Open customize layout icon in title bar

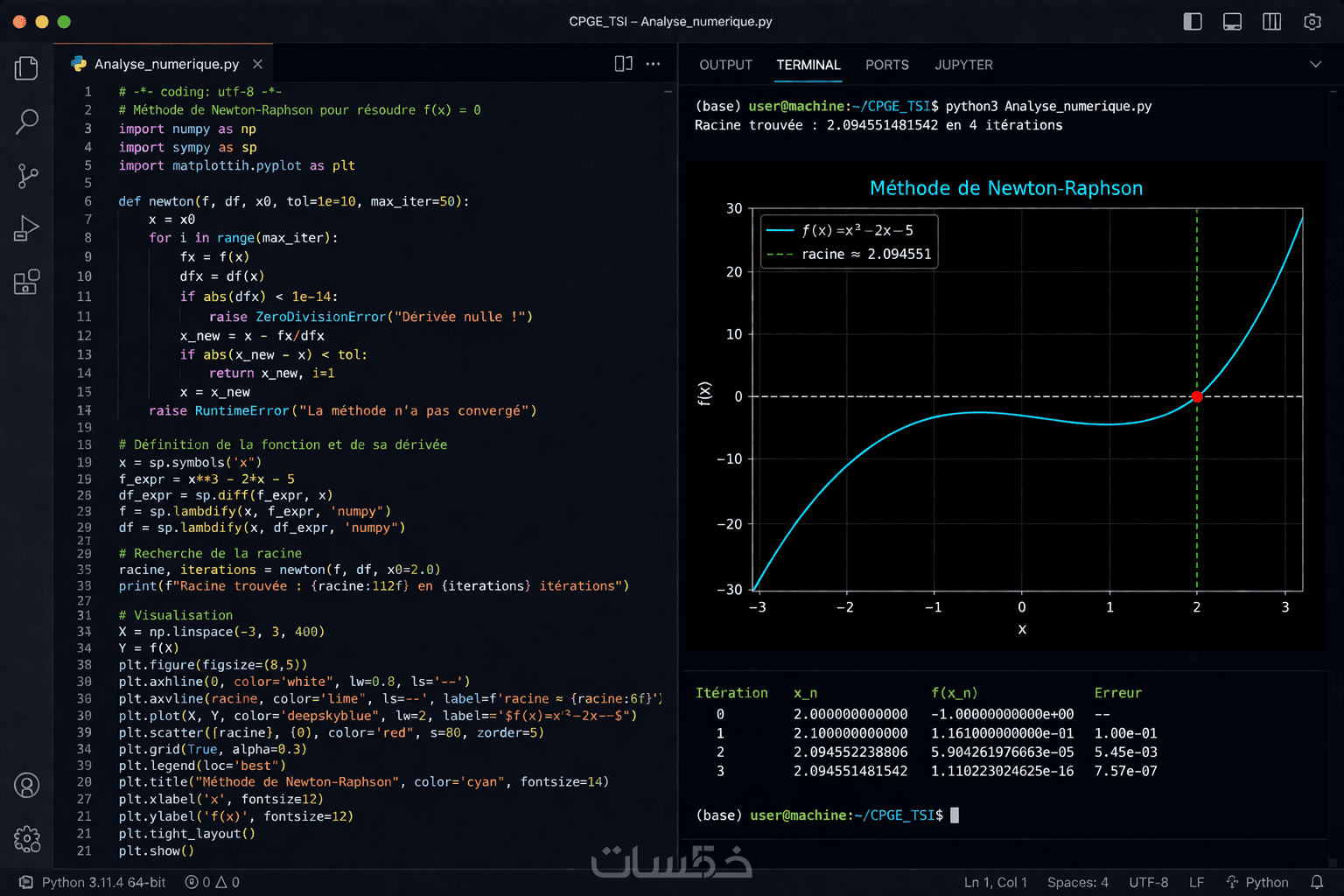[x=1312, y=22]
